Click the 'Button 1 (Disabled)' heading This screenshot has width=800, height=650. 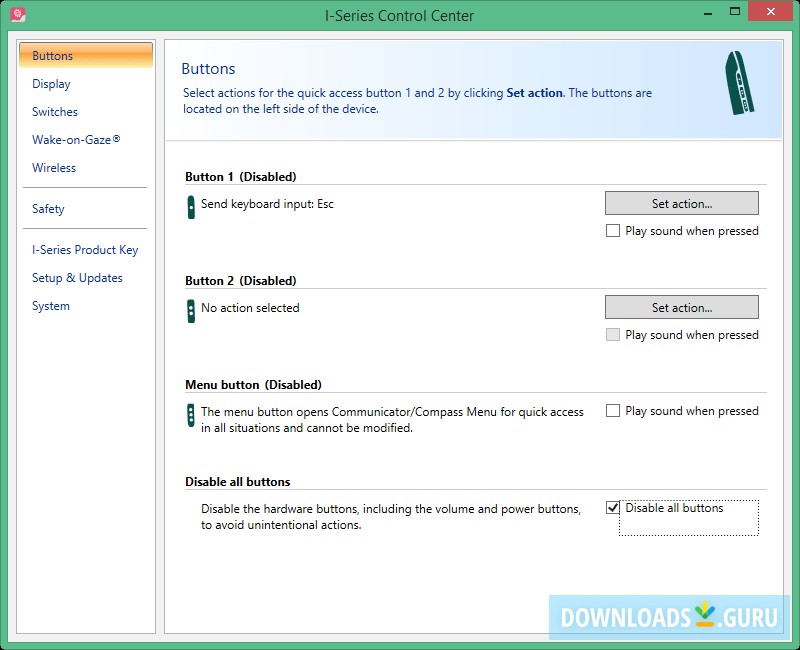(241, 177)
